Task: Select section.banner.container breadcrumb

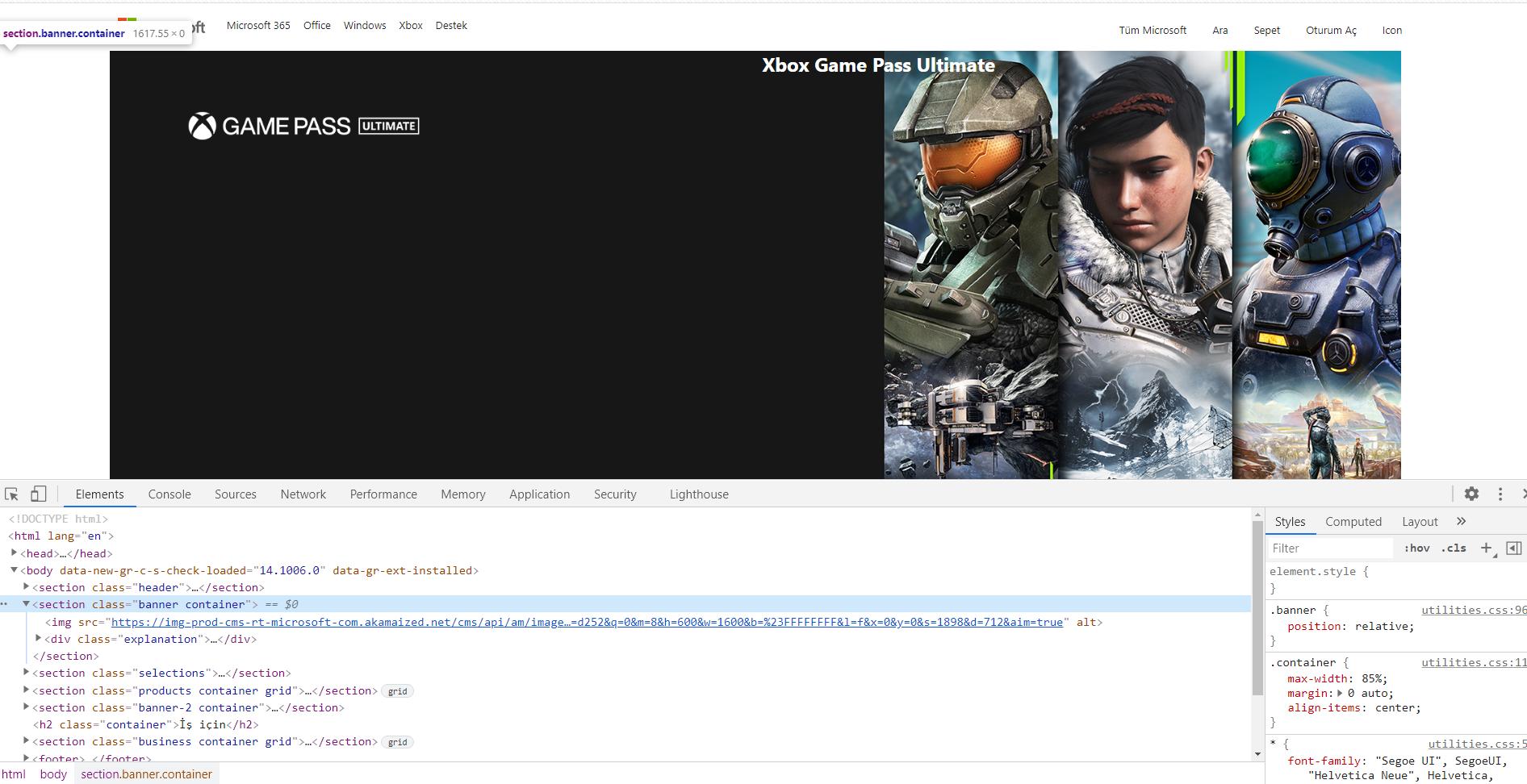Action: click(146, 774)
